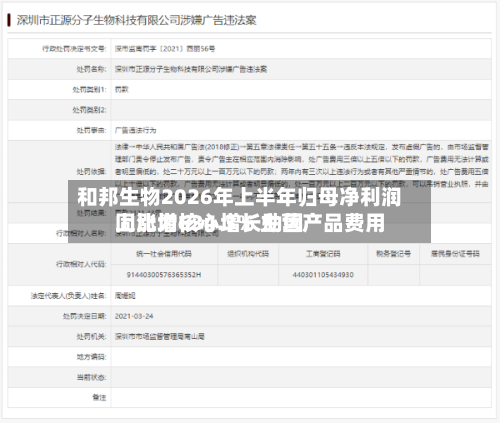Click the date 2021-03-24

(134, 316)
